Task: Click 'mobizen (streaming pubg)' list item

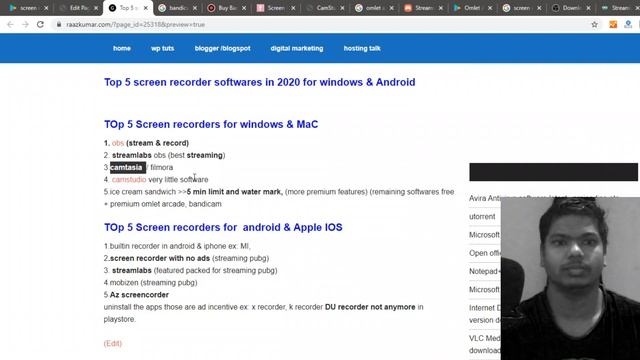Action: (150, 282)
